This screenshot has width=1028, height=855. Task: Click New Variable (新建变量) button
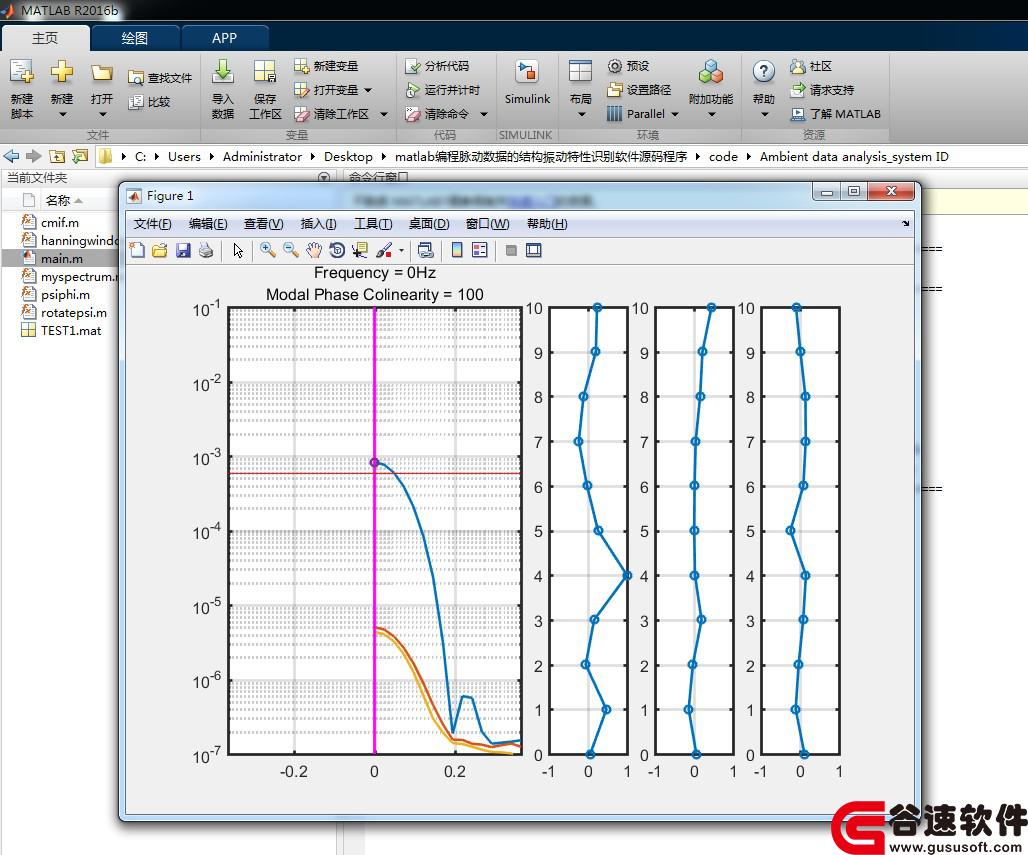point(326,66)
